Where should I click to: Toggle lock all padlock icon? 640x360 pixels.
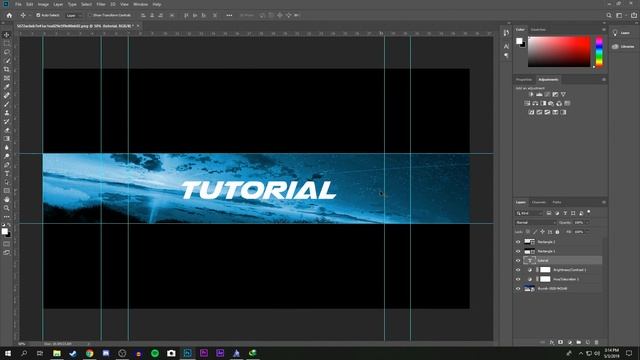[558, 232]
